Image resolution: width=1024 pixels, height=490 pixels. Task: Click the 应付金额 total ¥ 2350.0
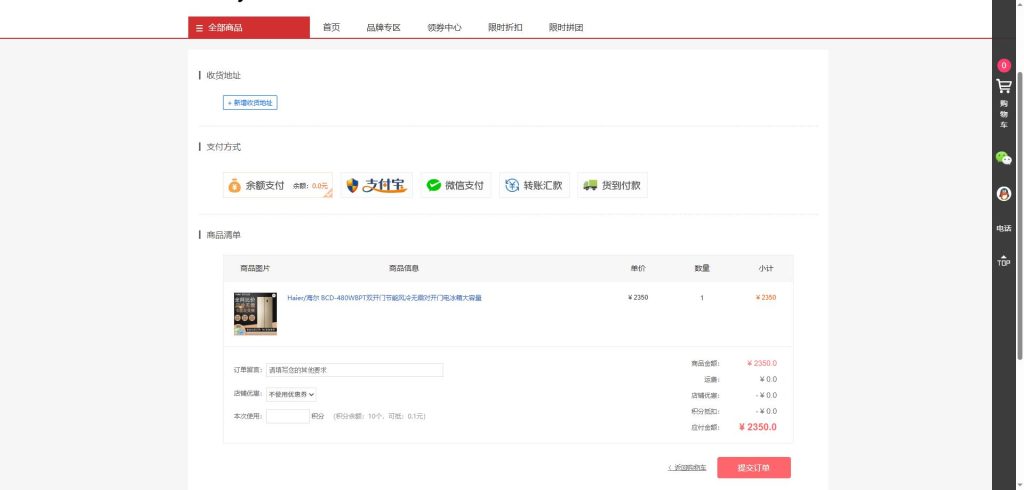[x=758, y=427]
